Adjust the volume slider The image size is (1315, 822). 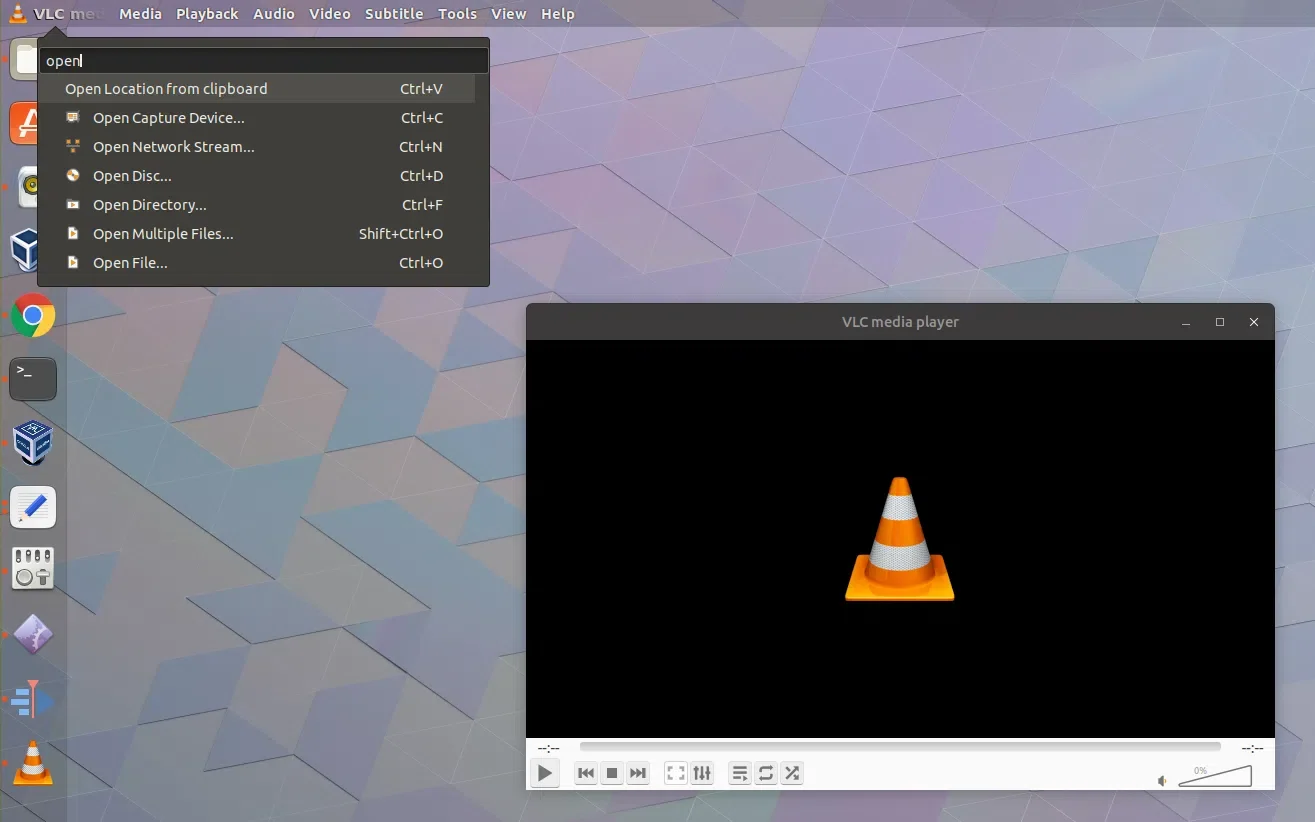(1215, 776)
